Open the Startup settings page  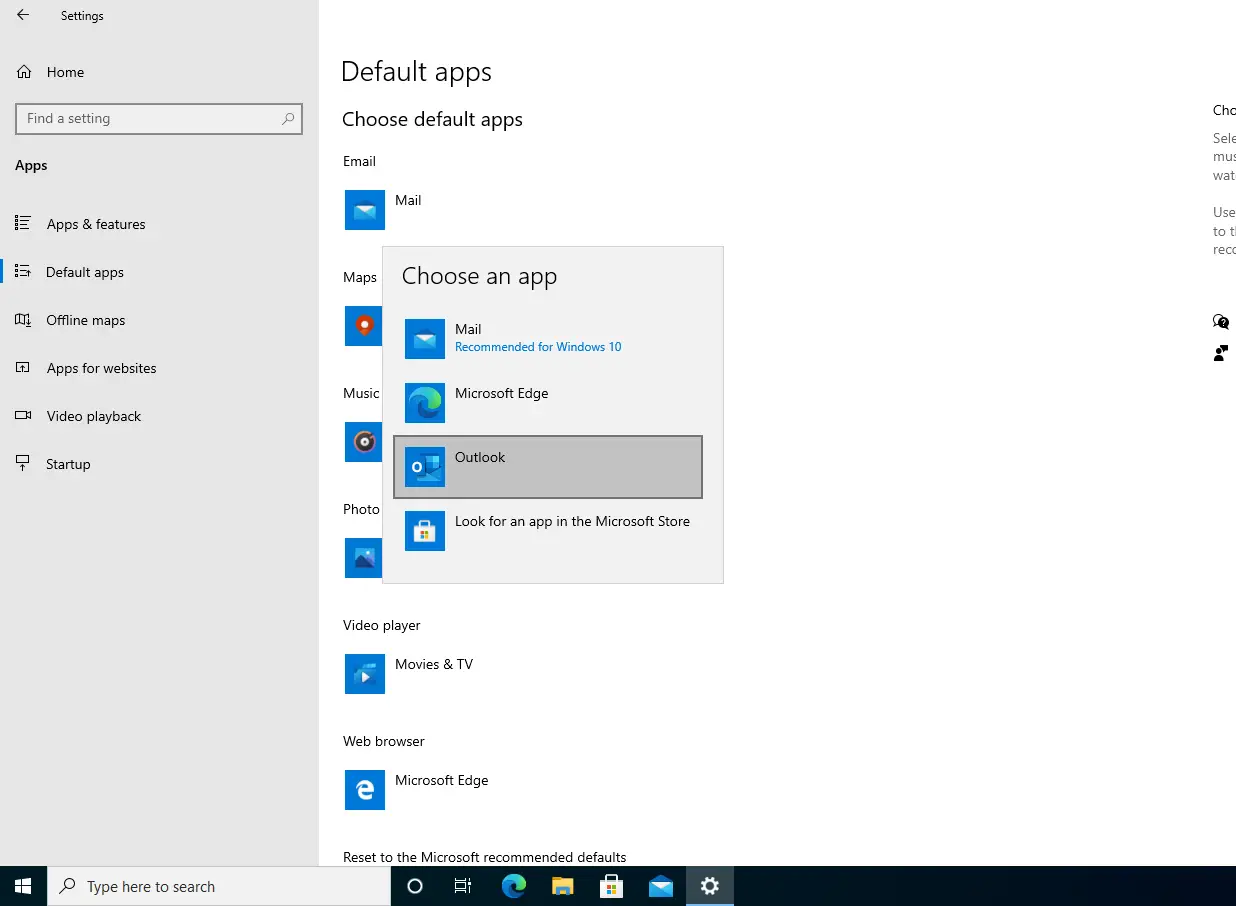[x=68, y=464]
